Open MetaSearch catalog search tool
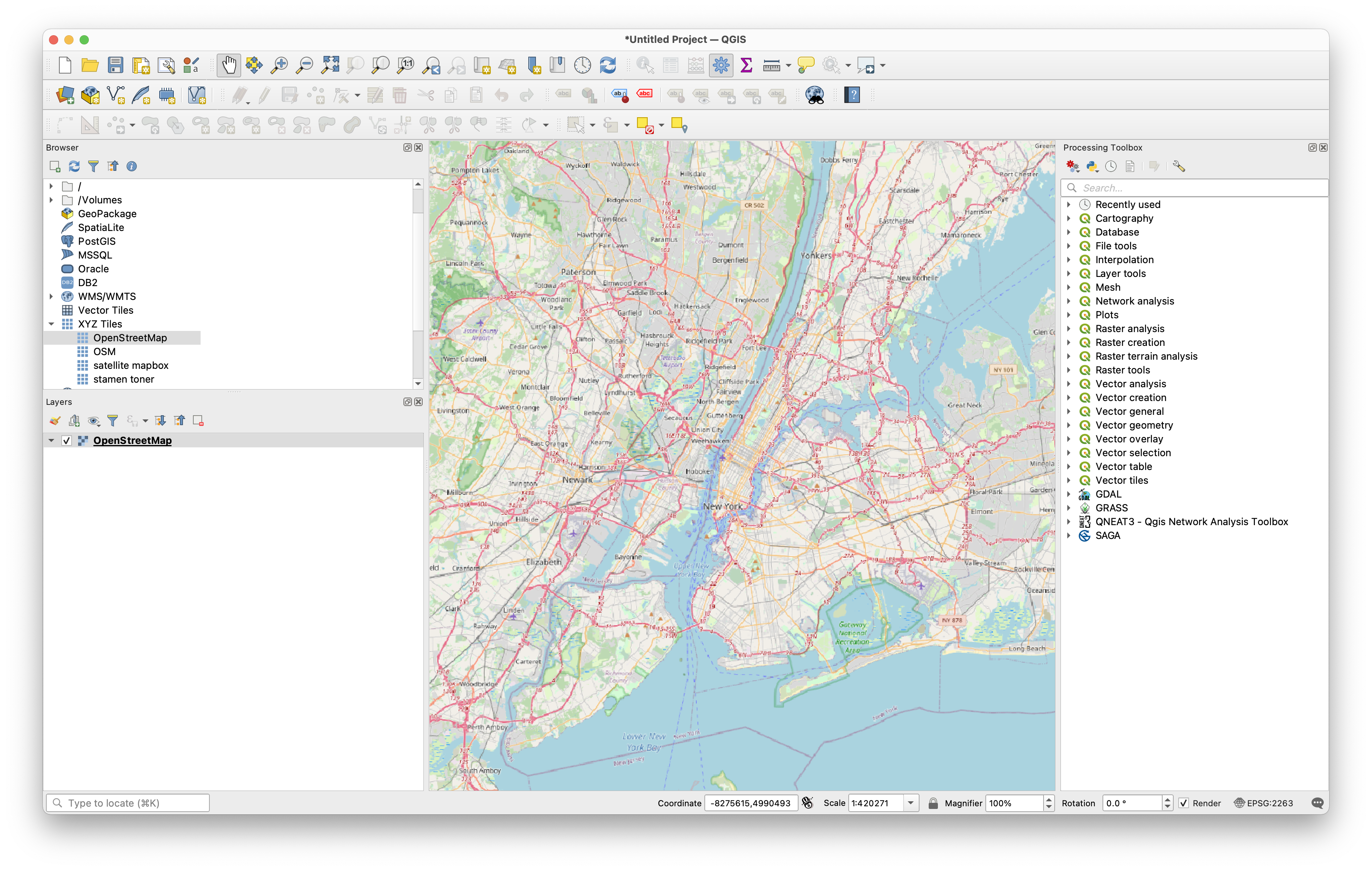Viewport: 1372px width, 871px height. [815, 95]
